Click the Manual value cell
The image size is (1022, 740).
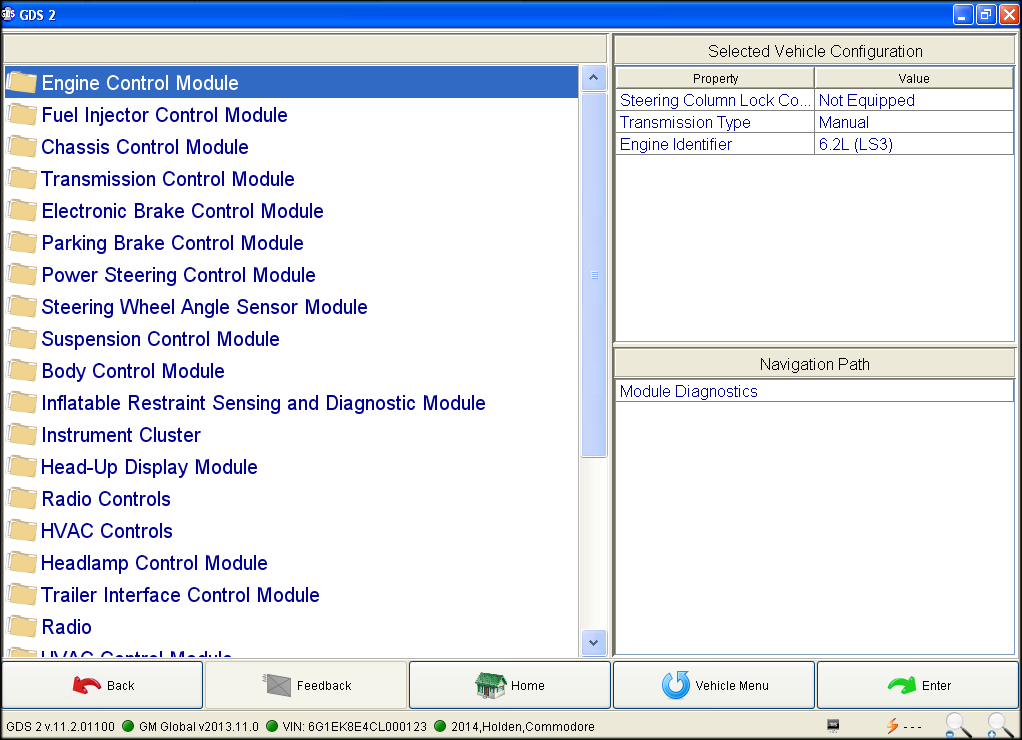914,122
